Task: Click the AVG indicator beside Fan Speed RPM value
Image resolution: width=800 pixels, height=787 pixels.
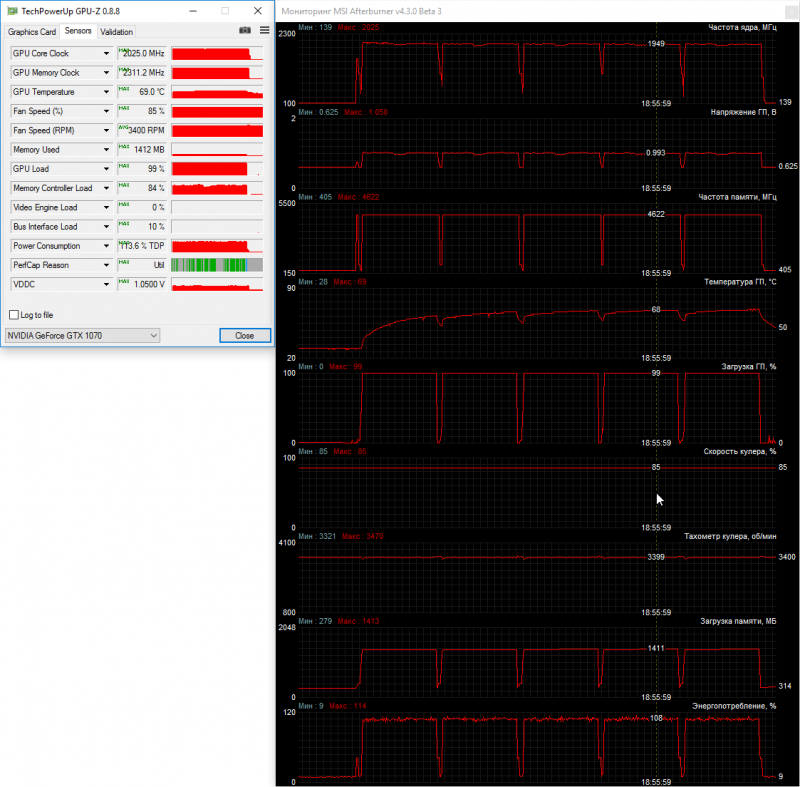Action: coord(124,128)
